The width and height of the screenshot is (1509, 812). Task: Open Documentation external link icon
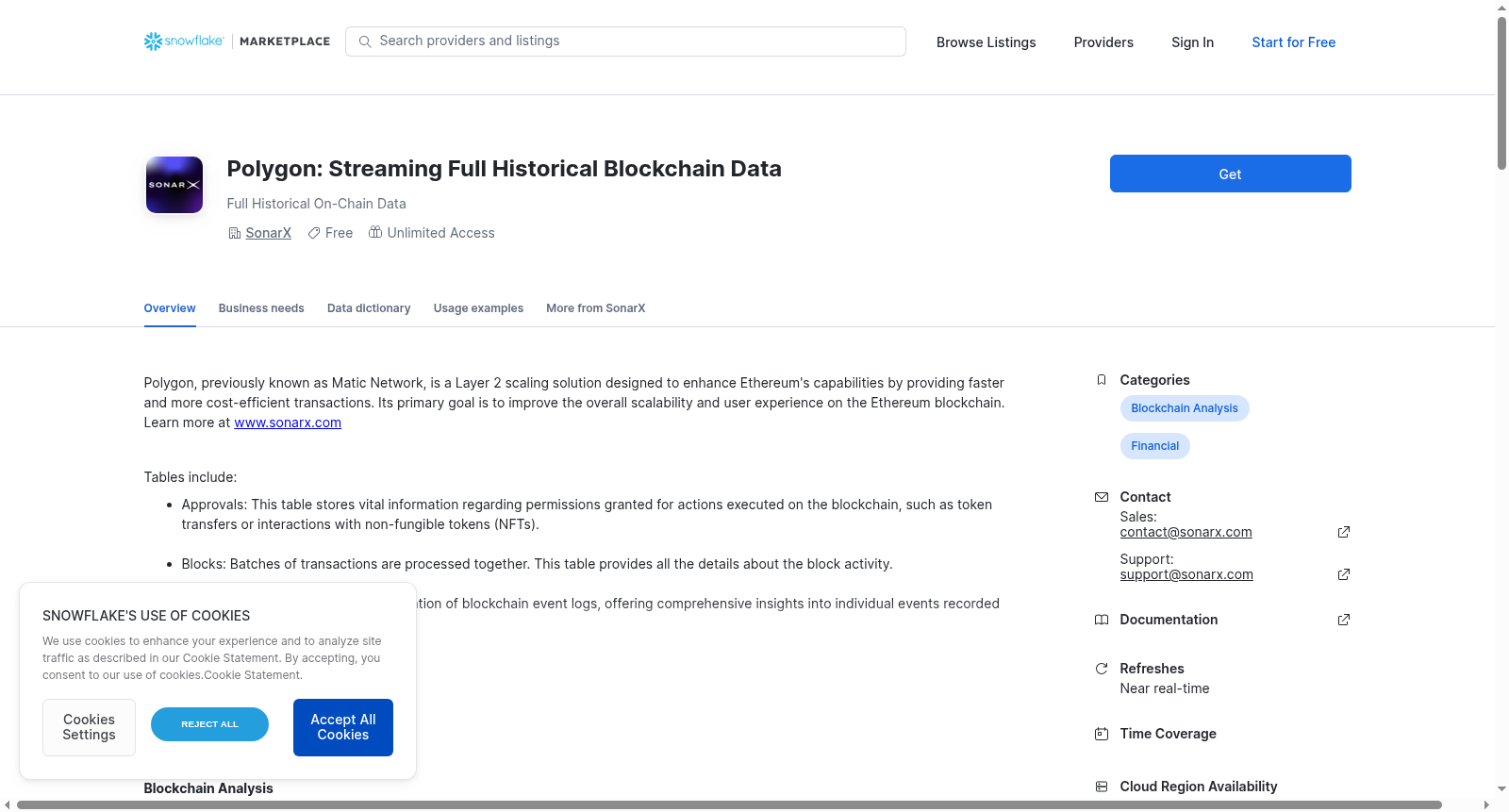(1344, 620)
